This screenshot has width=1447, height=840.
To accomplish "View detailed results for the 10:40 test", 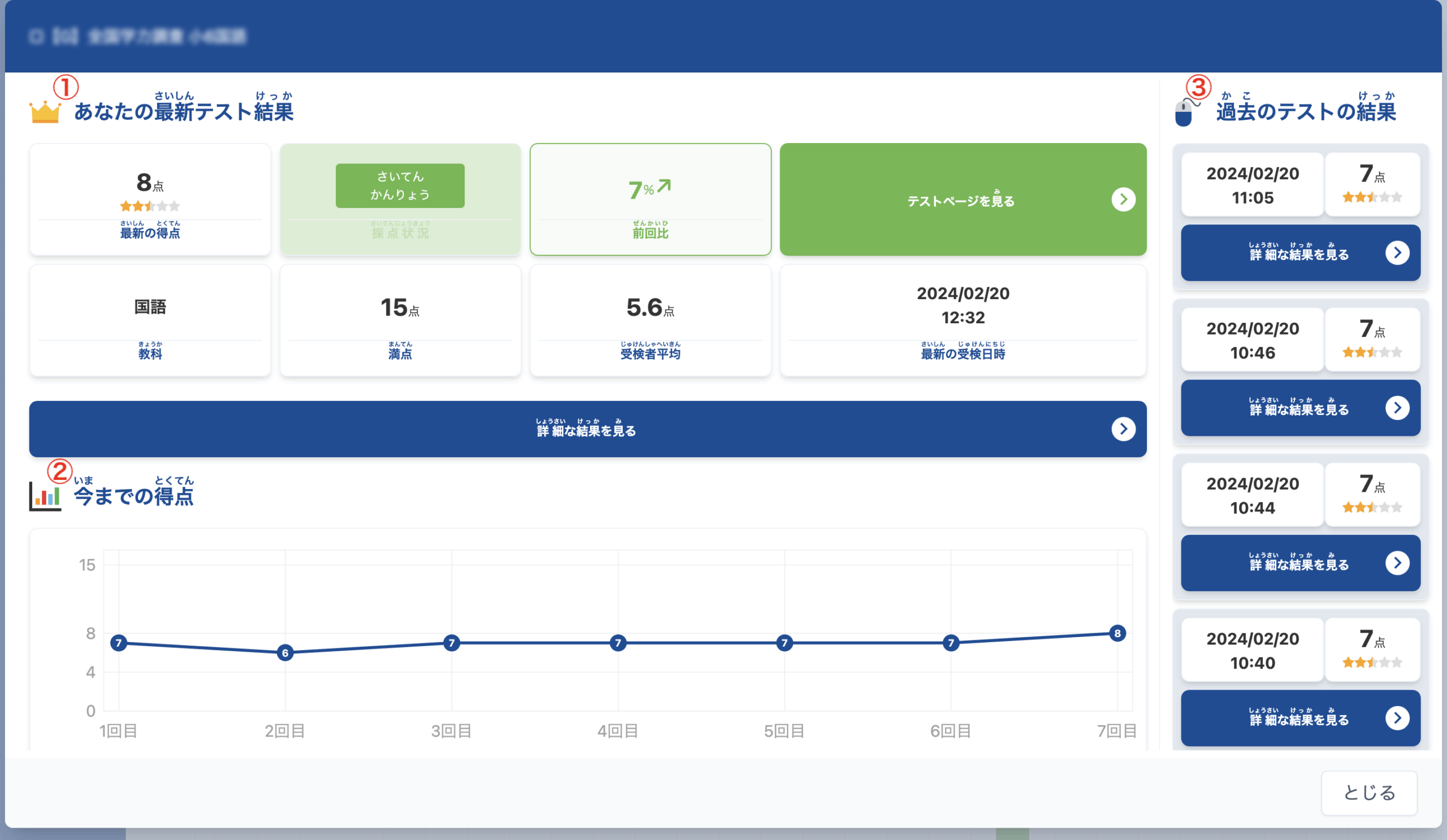I will point(1300,718).
